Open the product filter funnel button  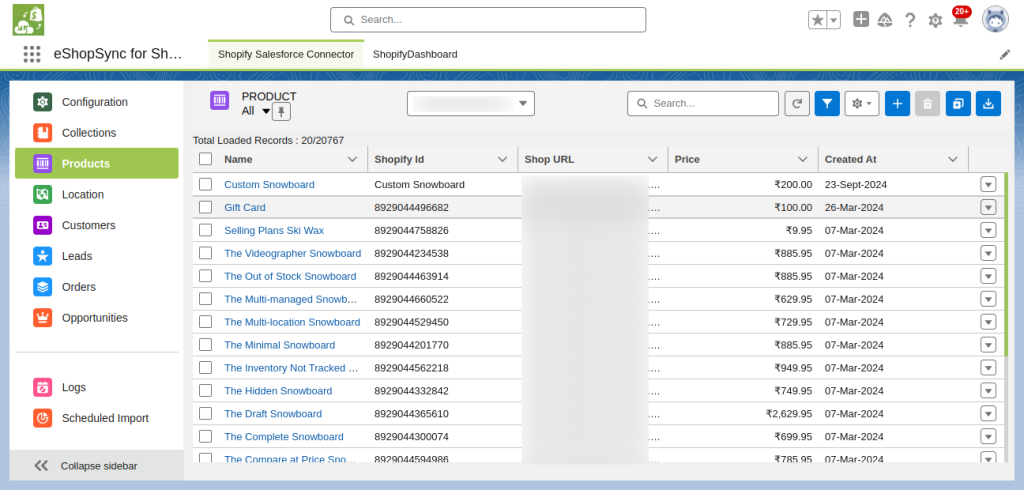click(x=827, y=103)
